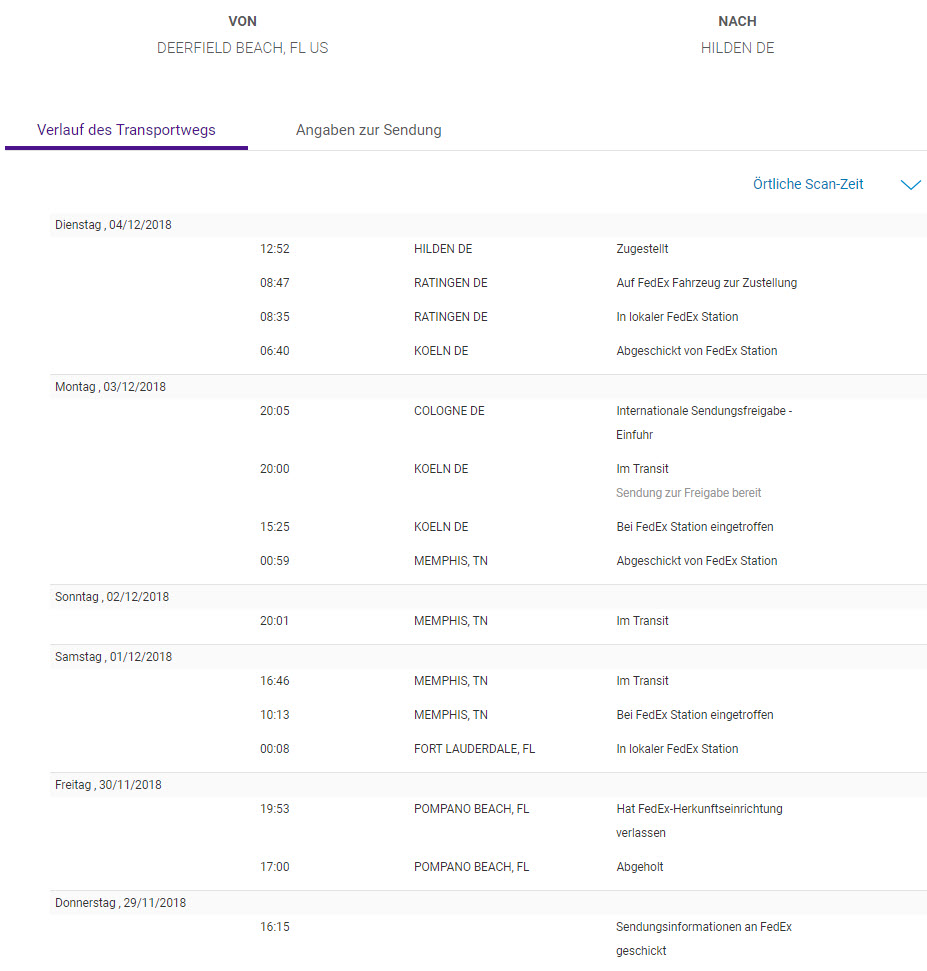Open the Örtliche Scan-Zeit dropdown label

pyautogui.click(x=808, y=185)
